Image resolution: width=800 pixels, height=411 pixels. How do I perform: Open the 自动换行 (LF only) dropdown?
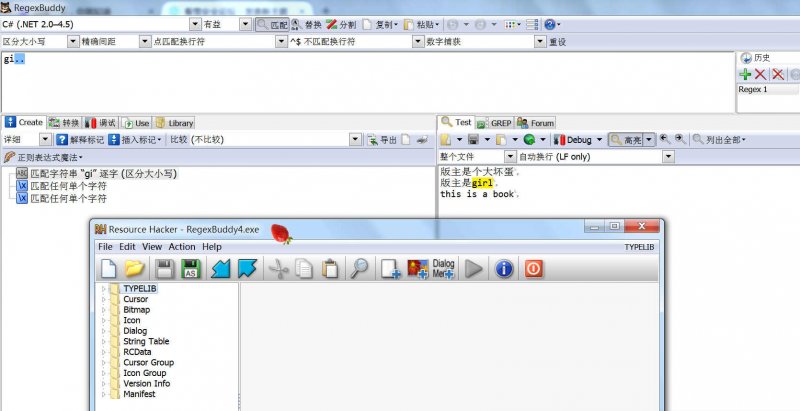pos(668,157)
